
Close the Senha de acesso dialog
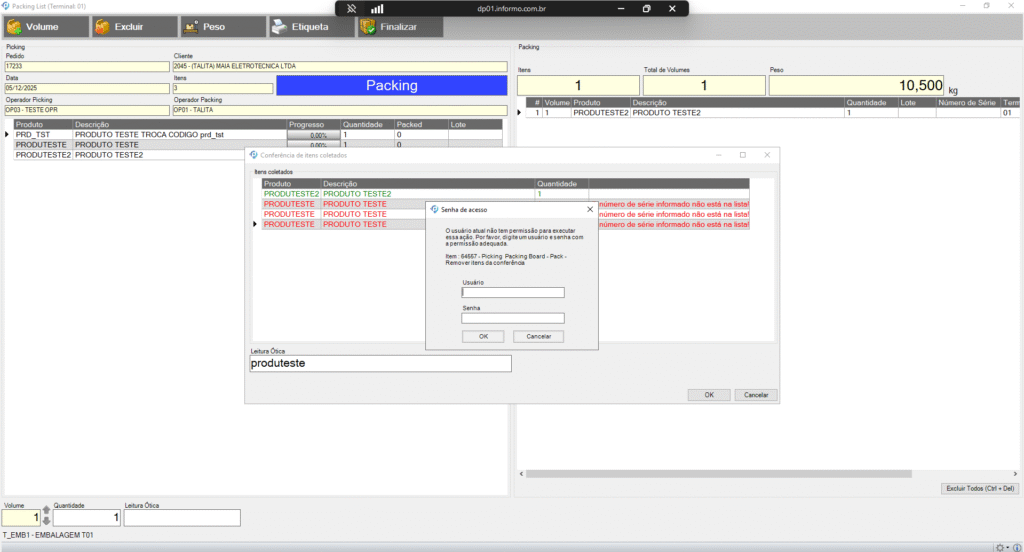[x=589, y=209]
